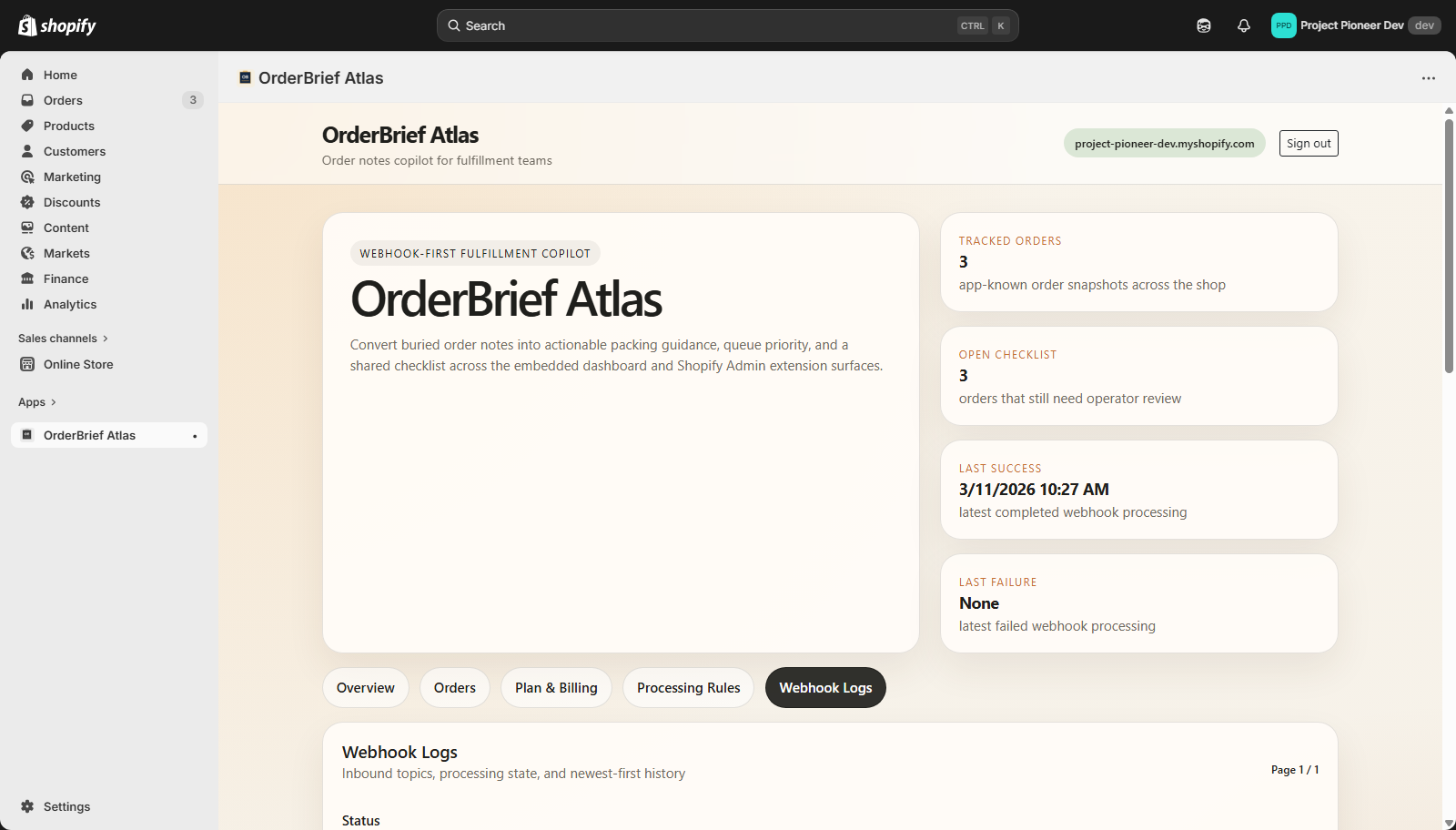Click the Settings gear icon

click(x=27, y=806)
